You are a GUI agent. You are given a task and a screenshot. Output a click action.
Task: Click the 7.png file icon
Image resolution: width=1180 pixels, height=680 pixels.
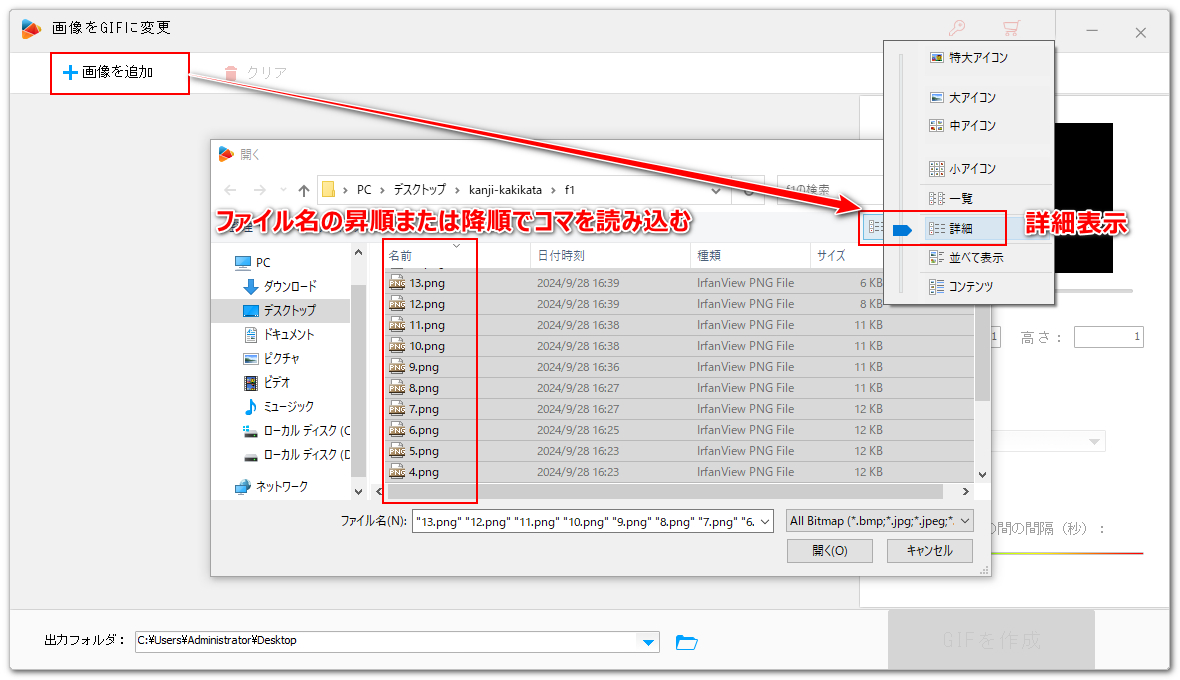click(397, 410)
